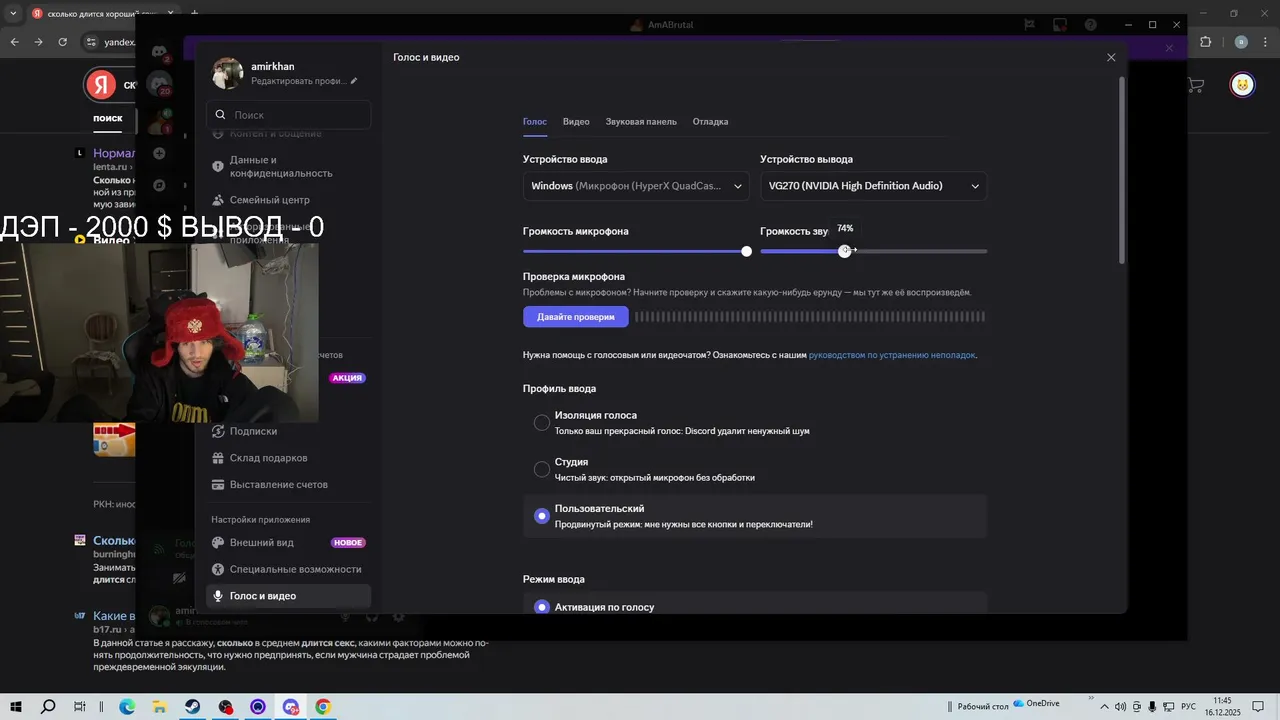
Task: Click the add server plus icon
Action: (x=159, y=153)
